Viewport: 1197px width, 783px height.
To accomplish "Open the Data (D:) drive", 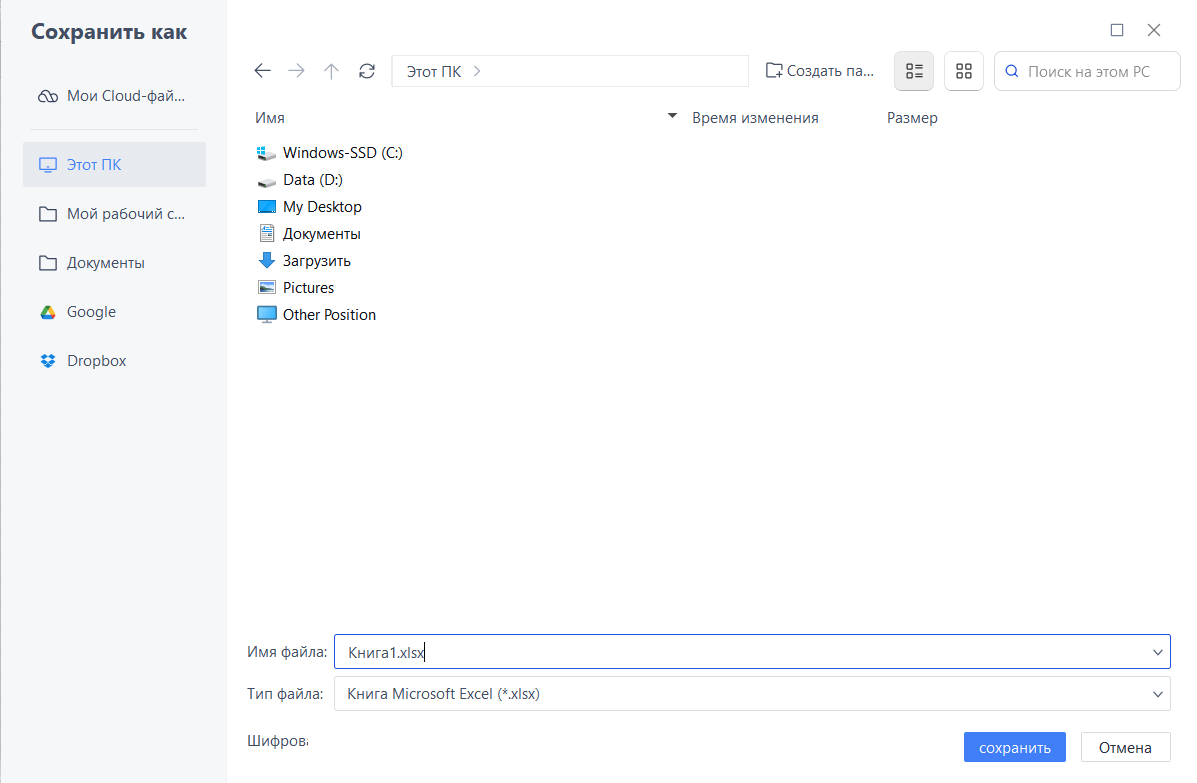I will [312, 180].
